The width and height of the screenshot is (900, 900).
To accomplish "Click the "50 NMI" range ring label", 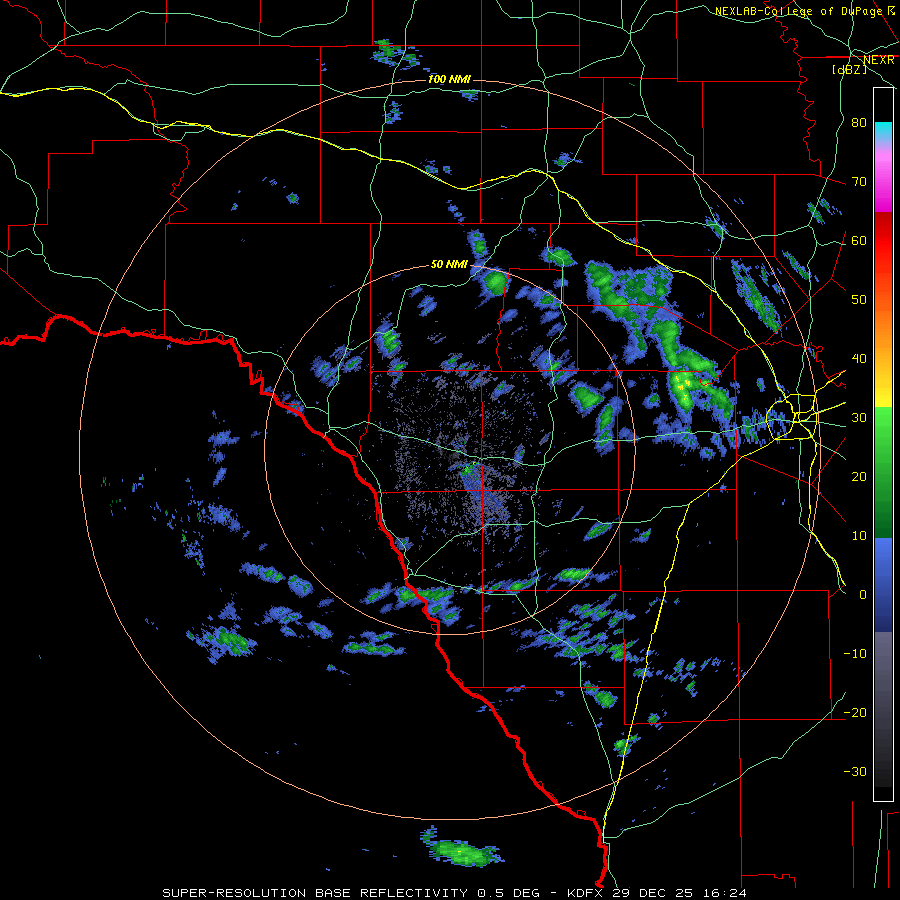I will pyautogui.click(x=449, y=264).
